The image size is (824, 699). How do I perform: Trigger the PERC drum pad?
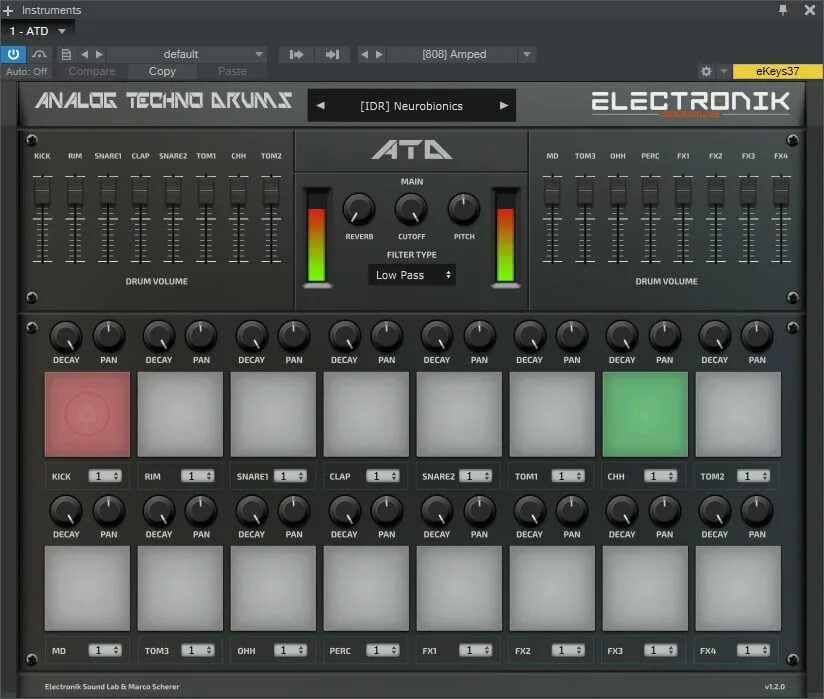point(366,588)
